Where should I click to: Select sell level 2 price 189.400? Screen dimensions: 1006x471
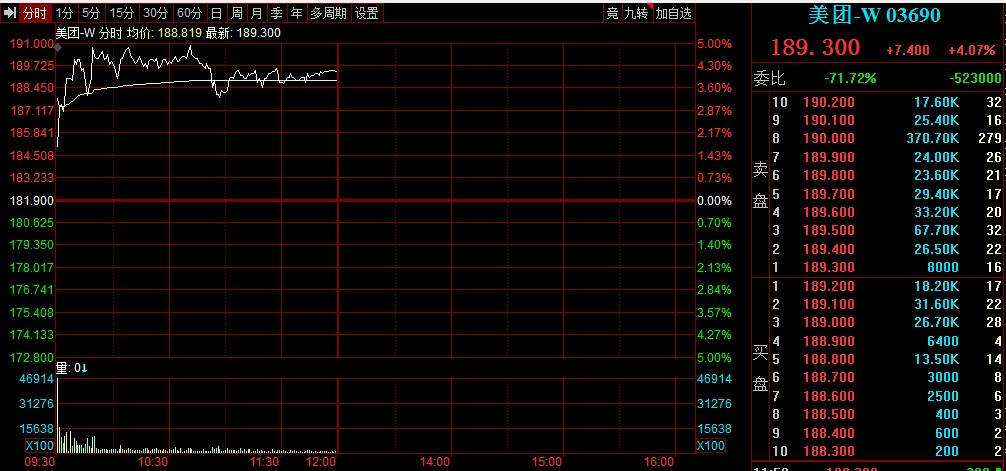pyautogui.click(x=829, y=248)
